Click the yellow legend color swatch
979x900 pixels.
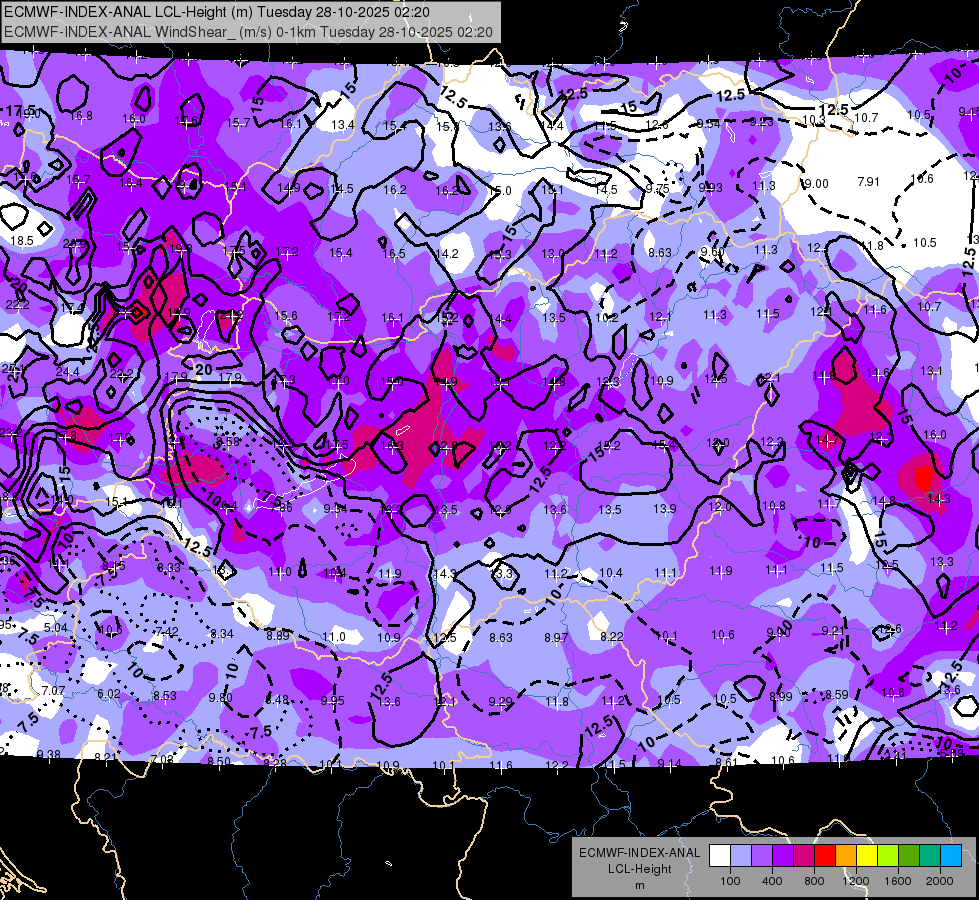click(867, 856)
